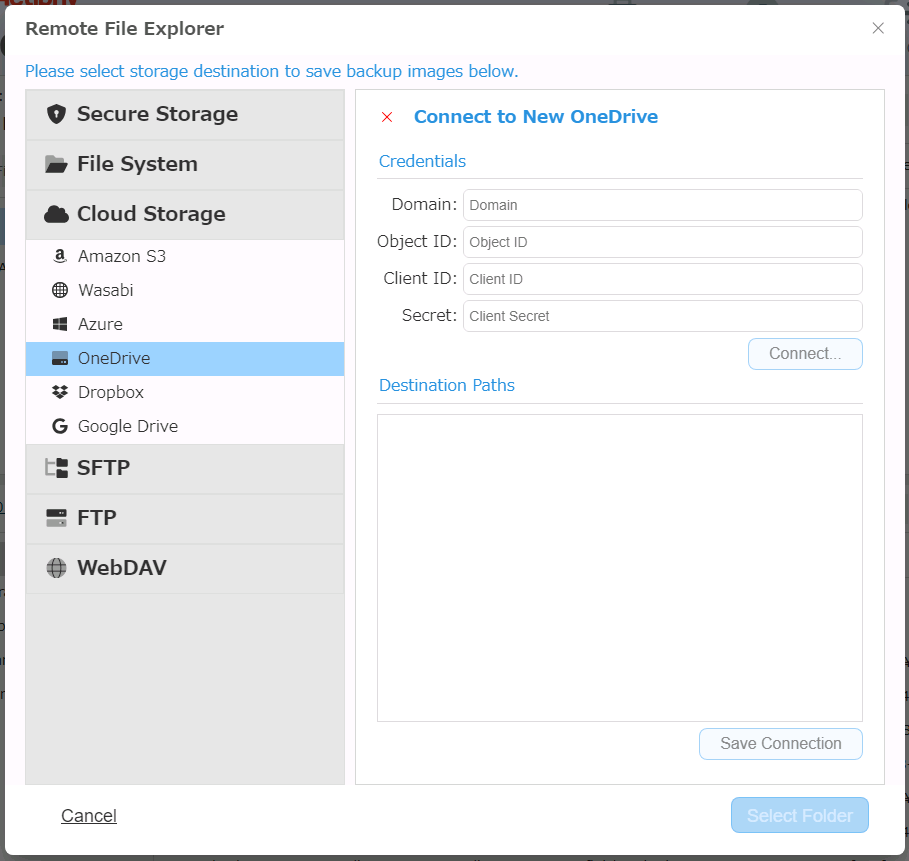Click the Dropbox logo icon
The height and width of the screenshot is (861, 909).
click(x=59, y=393)
